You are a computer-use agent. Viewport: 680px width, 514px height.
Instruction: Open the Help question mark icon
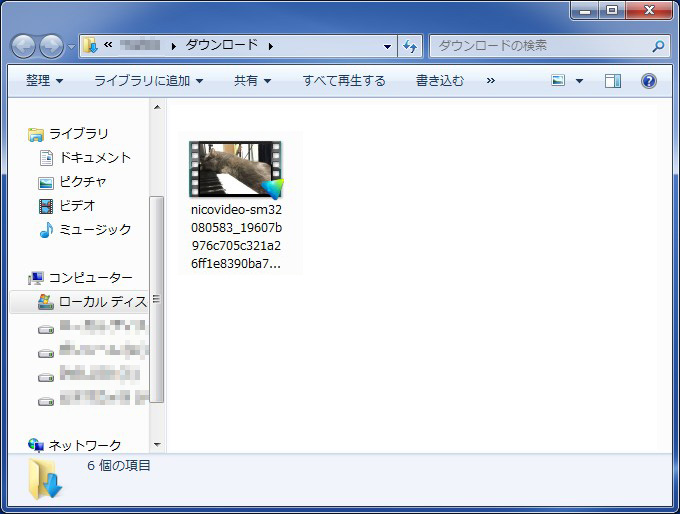tap(648, 81)
